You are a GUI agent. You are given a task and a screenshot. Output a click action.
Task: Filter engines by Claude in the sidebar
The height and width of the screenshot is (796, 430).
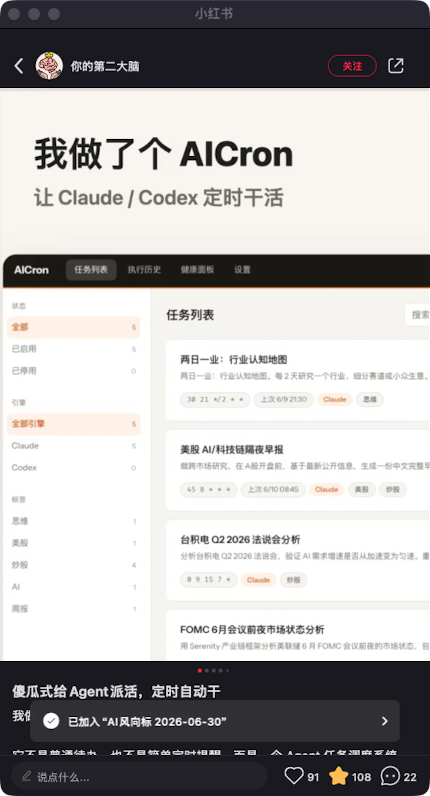point(74,446)
